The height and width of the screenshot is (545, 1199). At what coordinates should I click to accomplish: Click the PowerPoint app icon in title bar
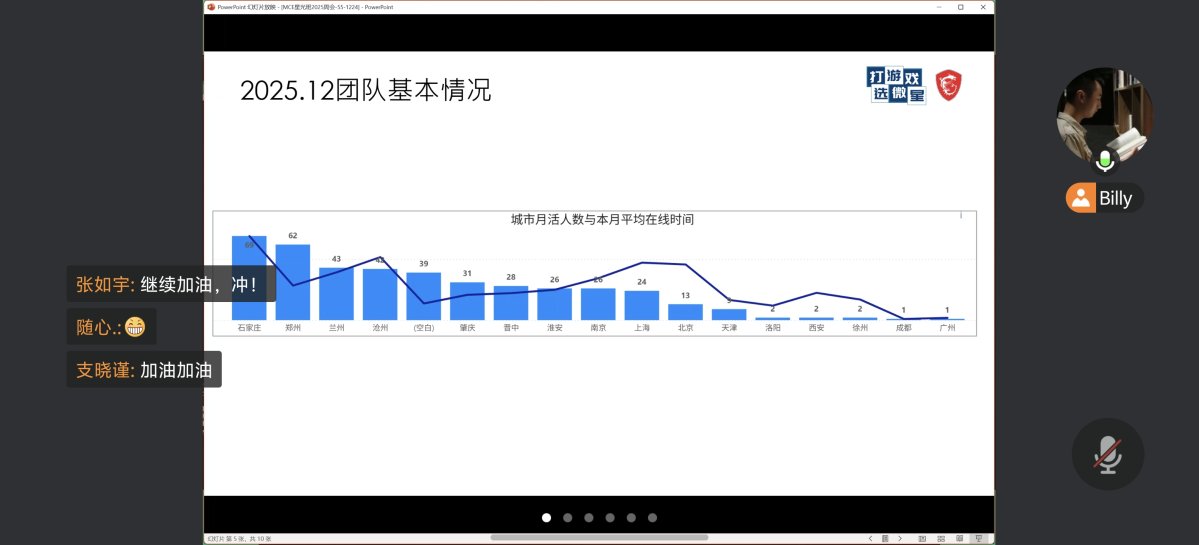click(x=211, y=7)
